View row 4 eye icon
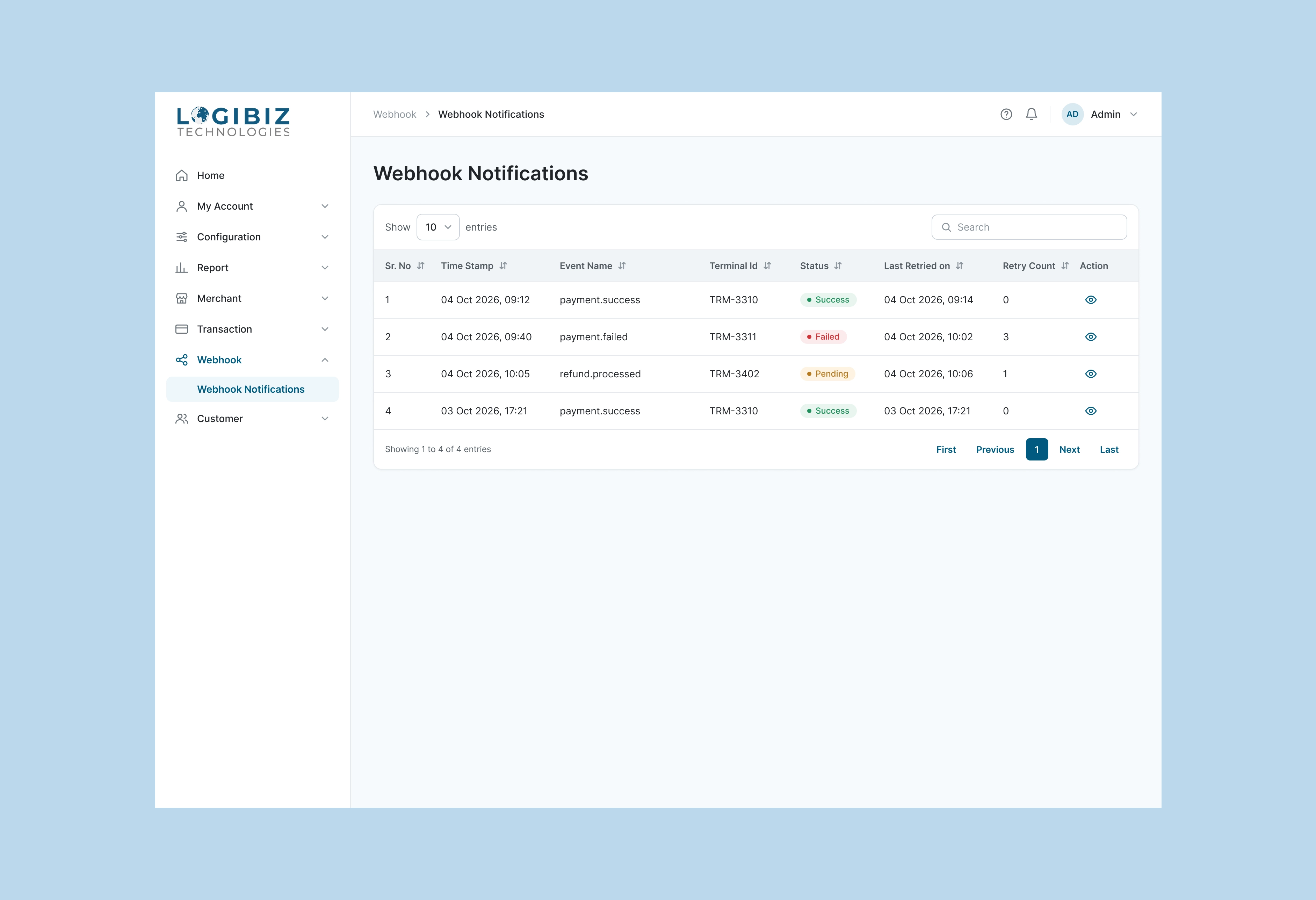The height and width of the screenshot is (900, 1316). pos(1091,411)
